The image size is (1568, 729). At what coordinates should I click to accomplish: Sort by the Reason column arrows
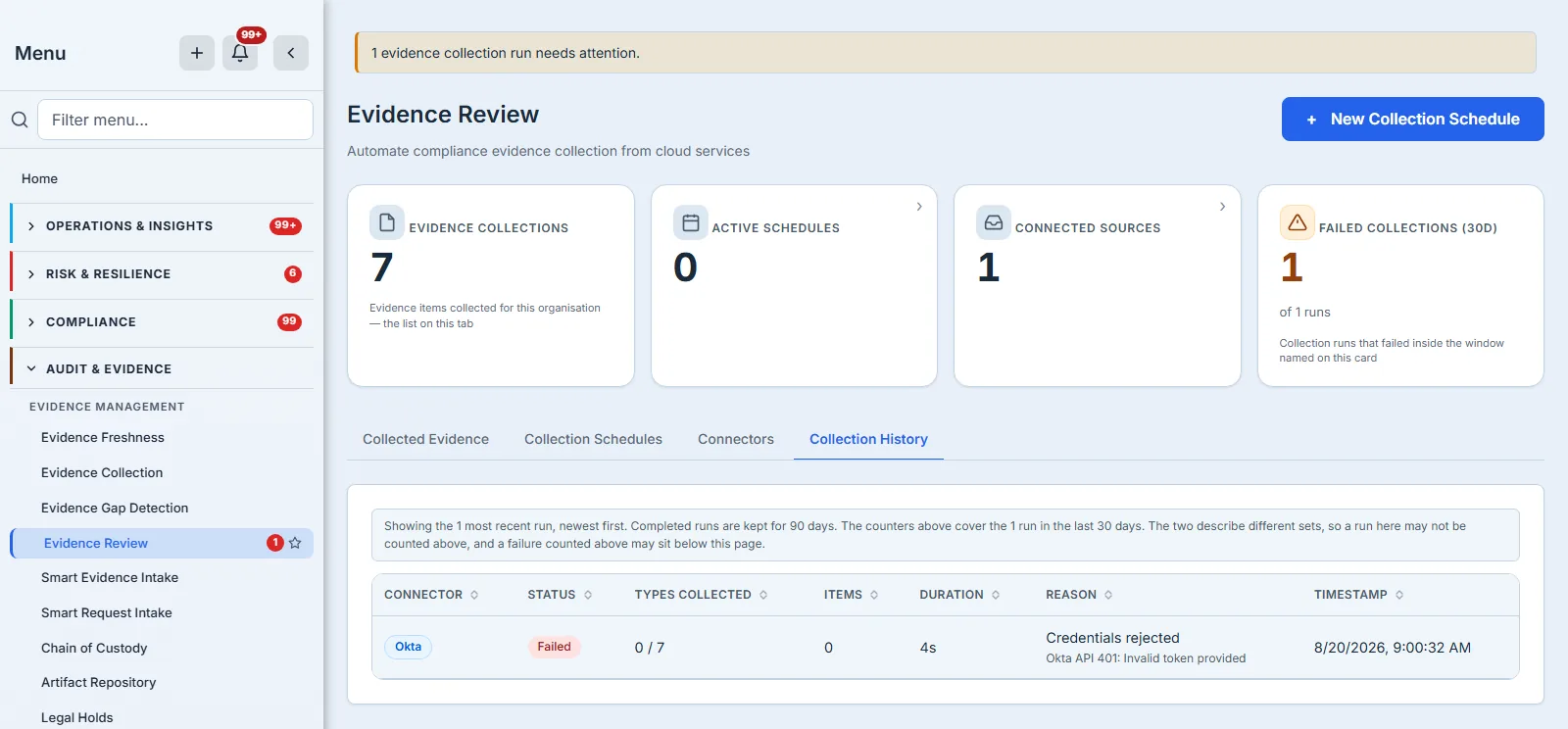click(x=1108, y=595)
